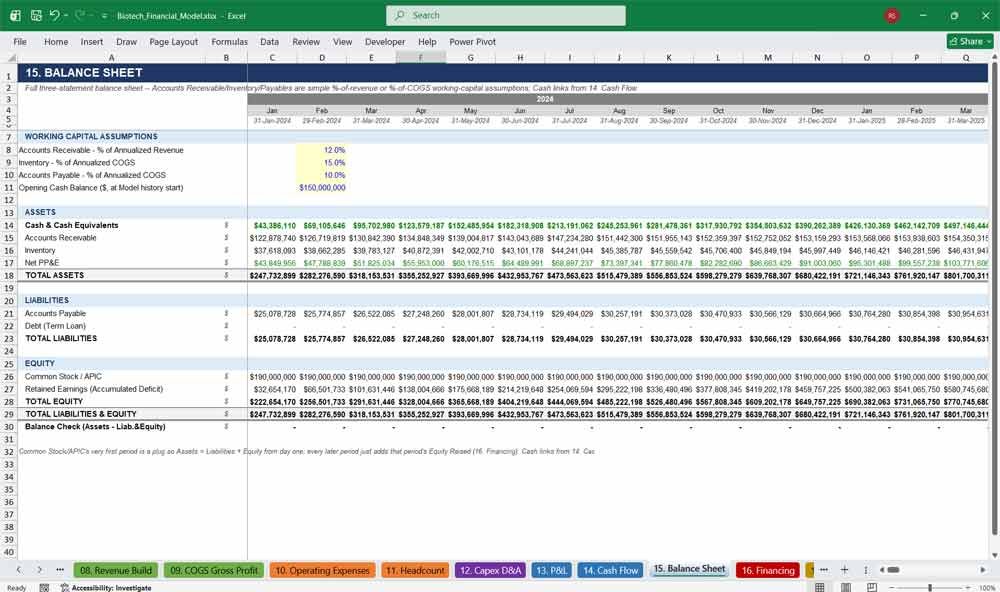Click the Excel app icon in title bar
Image resolution: width=1000 pixels, height=592 pixels.
click(x=15, y=15)
